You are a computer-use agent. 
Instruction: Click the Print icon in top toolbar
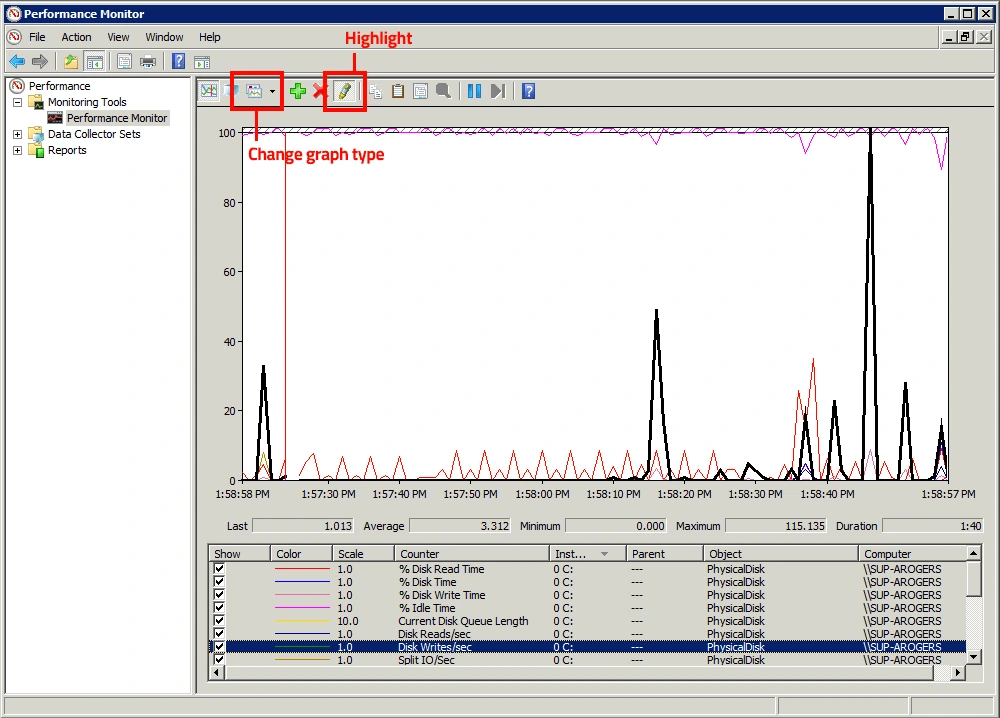pos(148,62)
